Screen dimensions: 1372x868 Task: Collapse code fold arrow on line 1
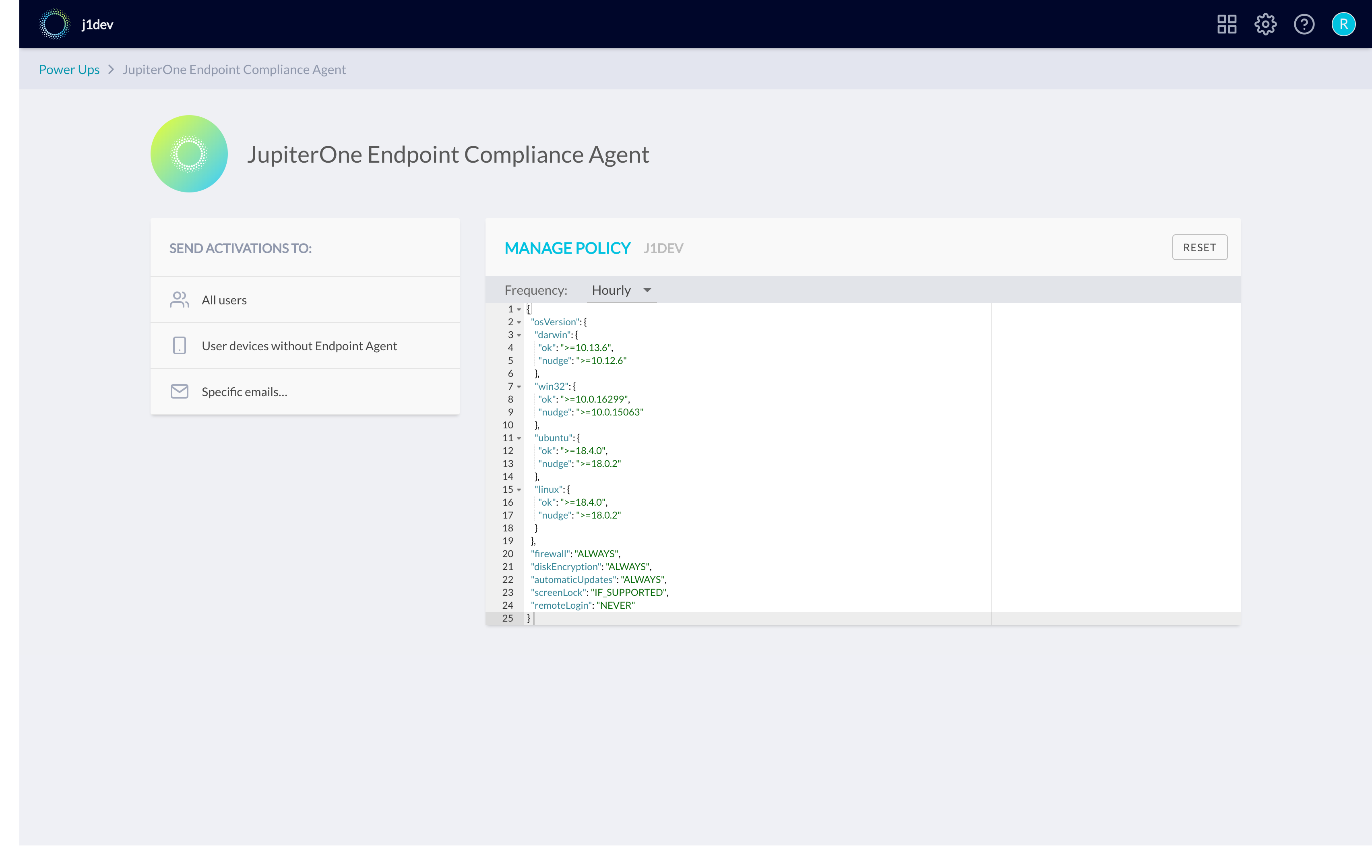click(x=519, y=310)
